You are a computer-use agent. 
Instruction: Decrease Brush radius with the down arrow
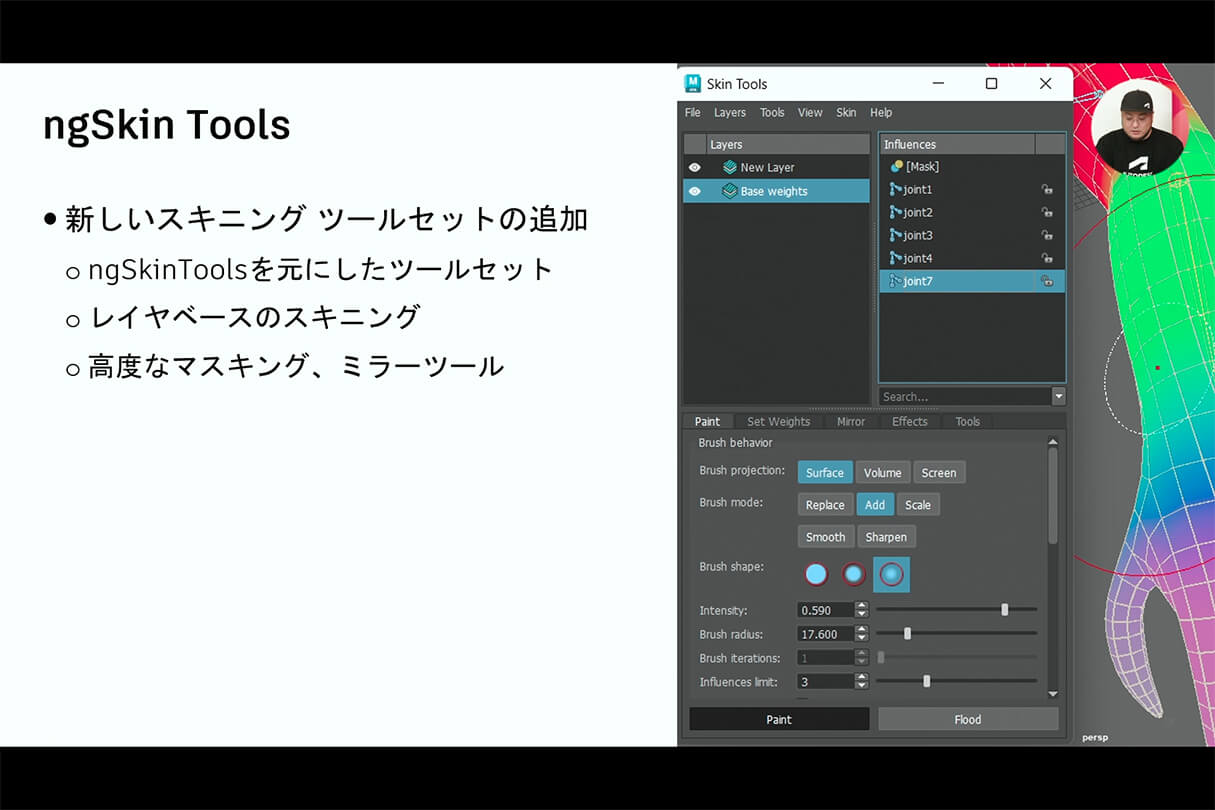click(x=862, y=638)
